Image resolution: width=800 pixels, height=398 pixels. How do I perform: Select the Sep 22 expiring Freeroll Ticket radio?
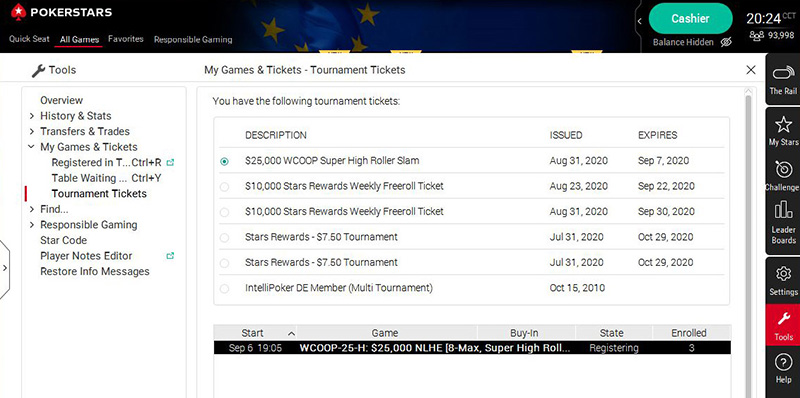pyautogui.click(x=224, y=187)
